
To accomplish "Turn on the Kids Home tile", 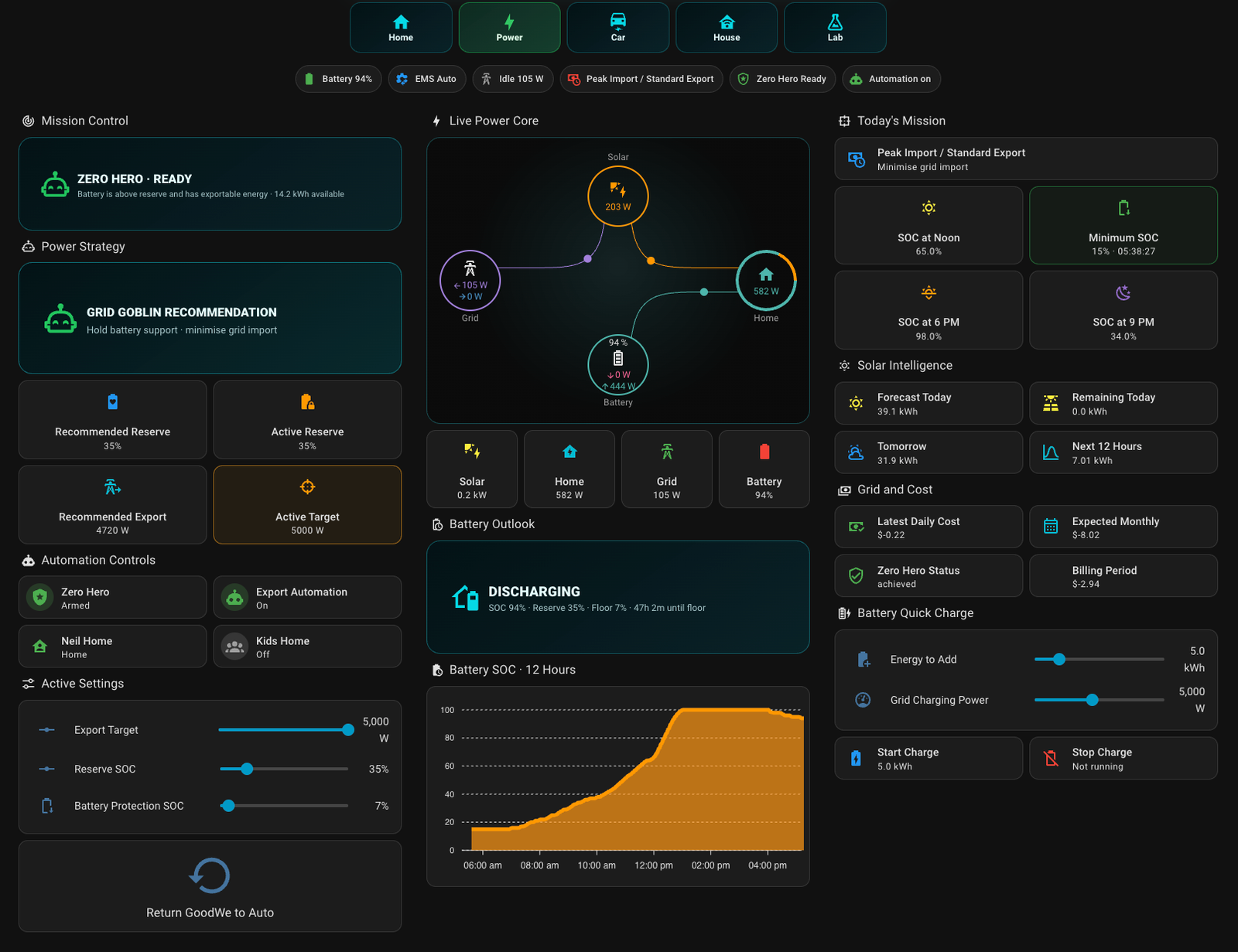I will [307, 647].
